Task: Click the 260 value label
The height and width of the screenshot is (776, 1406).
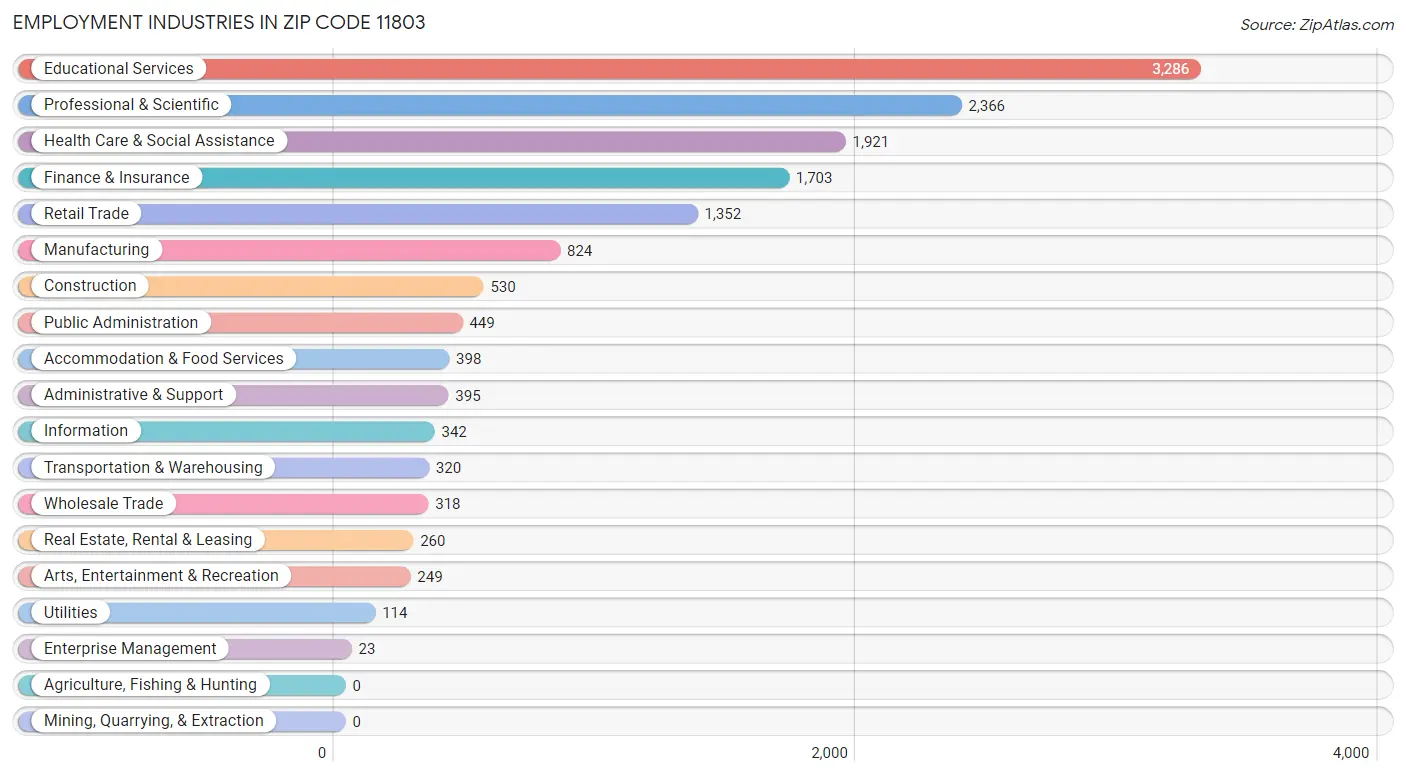Action: 432,541
